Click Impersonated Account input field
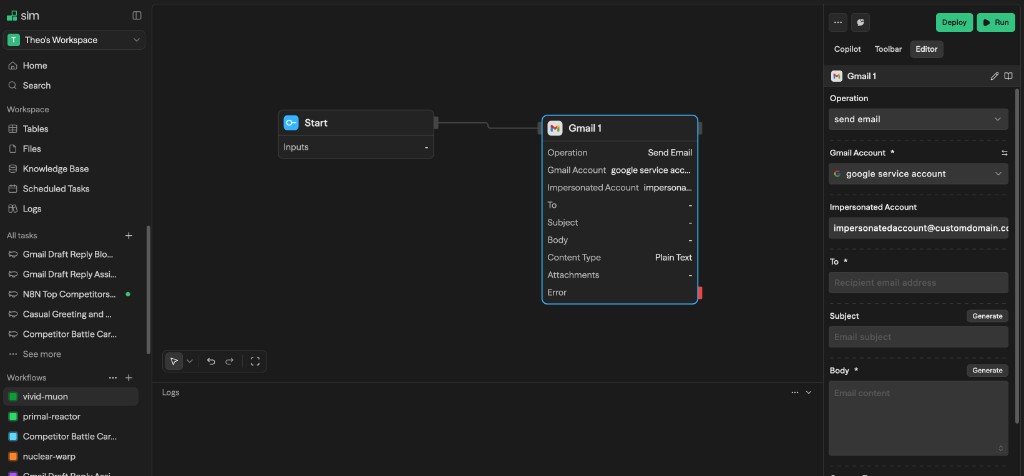 (918, 229)
